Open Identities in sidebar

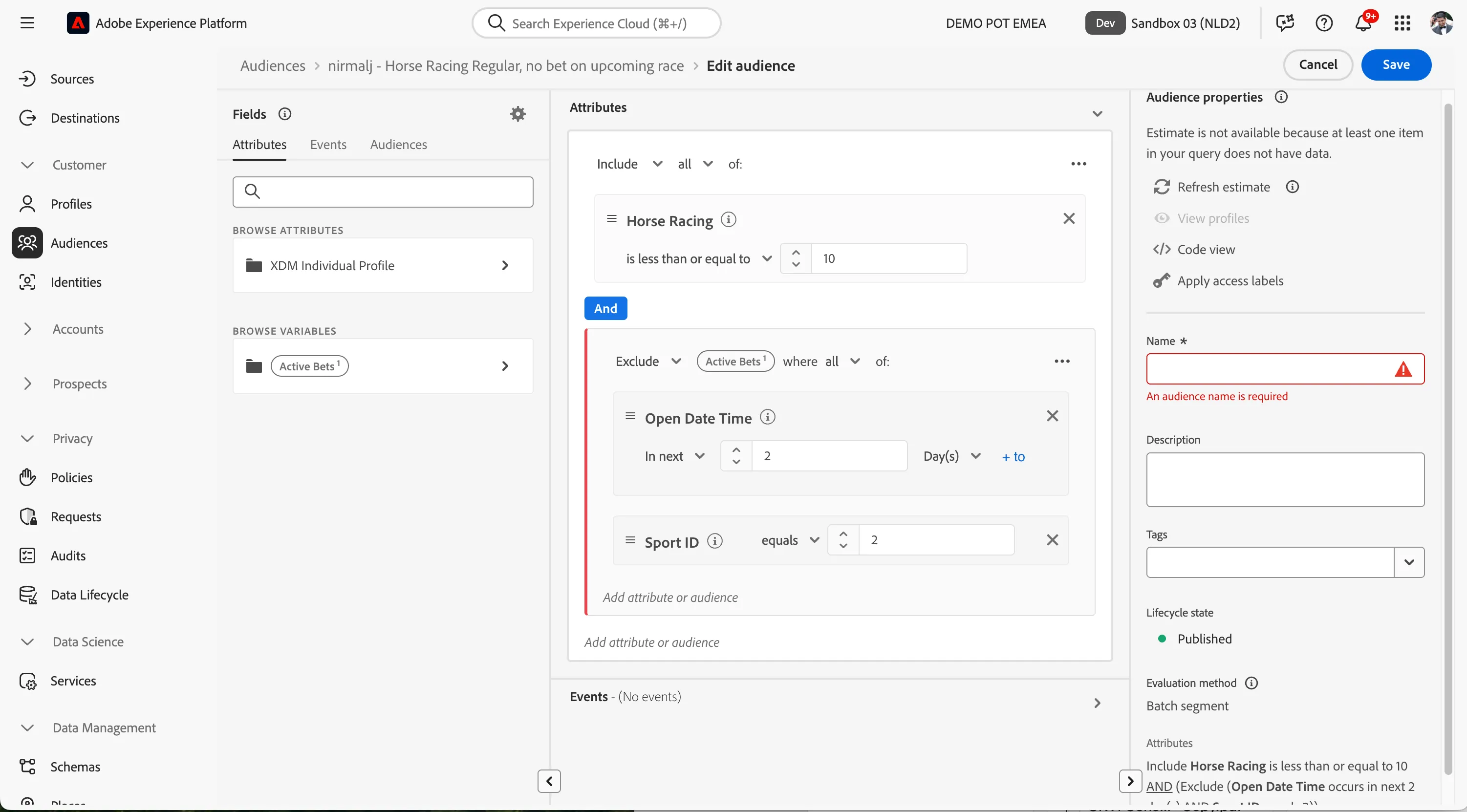coord(76,282)
